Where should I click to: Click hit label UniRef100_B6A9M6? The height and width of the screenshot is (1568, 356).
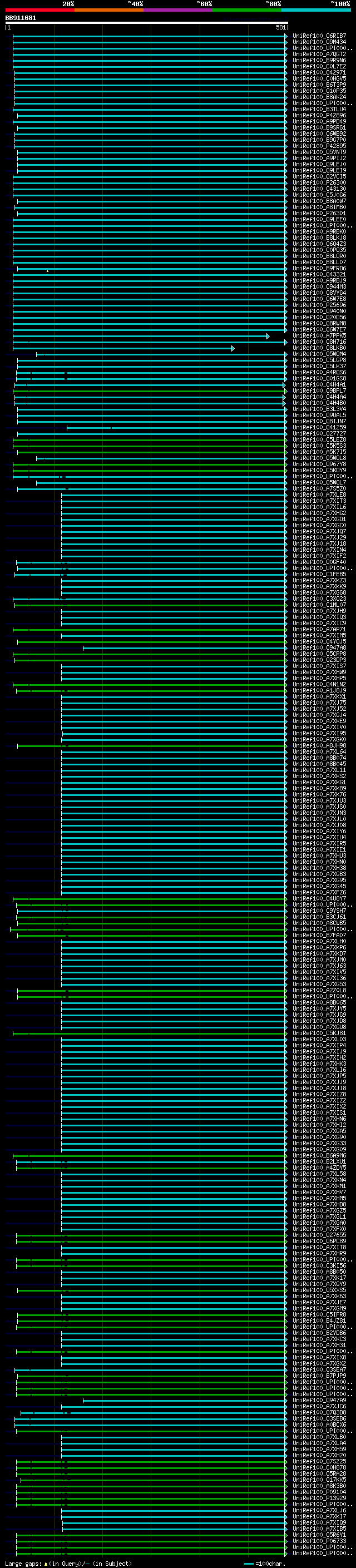[x=319, y=1156]
